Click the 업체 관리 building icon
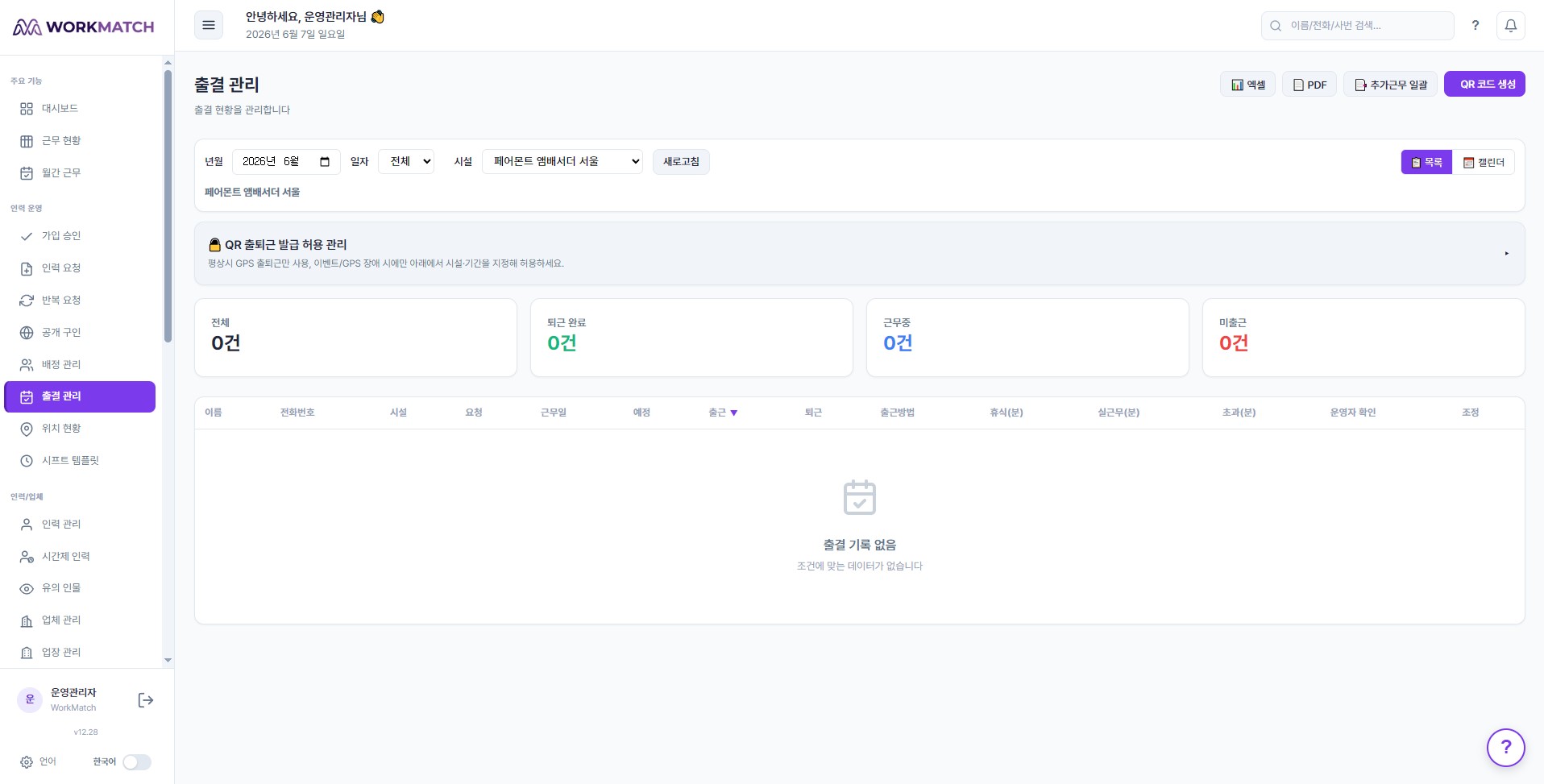1544x784 pixels. coord(27,620)
